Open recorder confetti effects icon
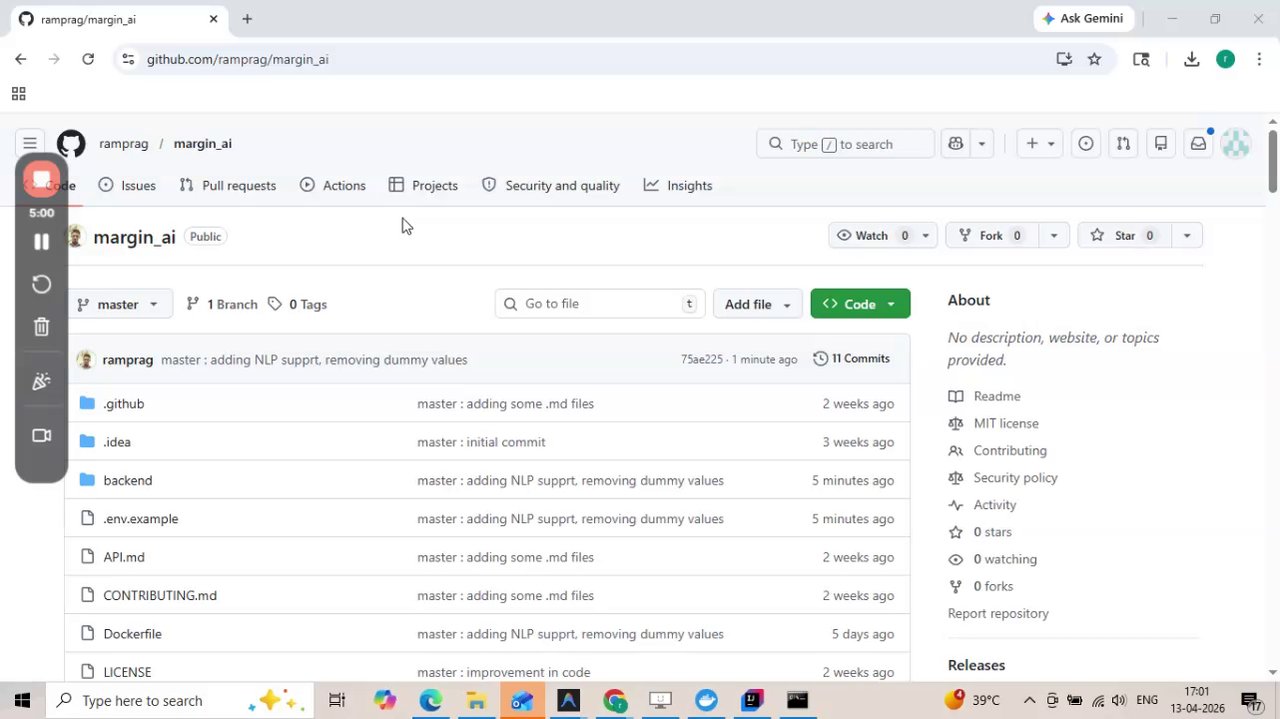The width and height of the screenshot is (1280, 719). [41, 381]
